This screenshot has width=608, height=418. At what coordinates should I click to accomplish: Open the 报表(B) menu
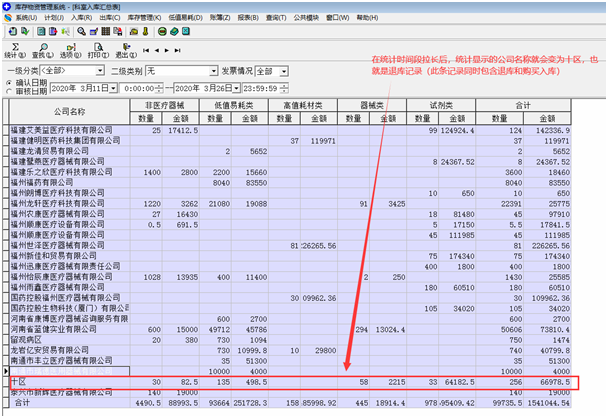(248, 18)
